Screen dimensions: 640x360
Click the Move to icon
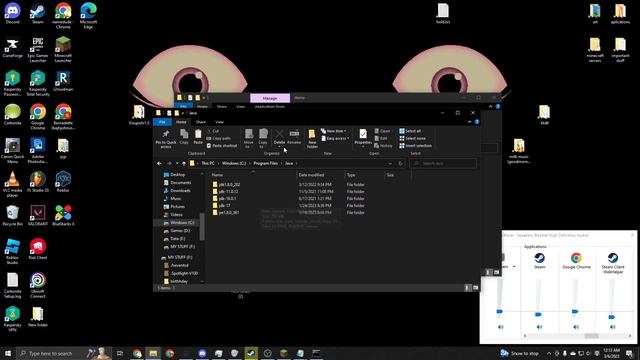249,134
